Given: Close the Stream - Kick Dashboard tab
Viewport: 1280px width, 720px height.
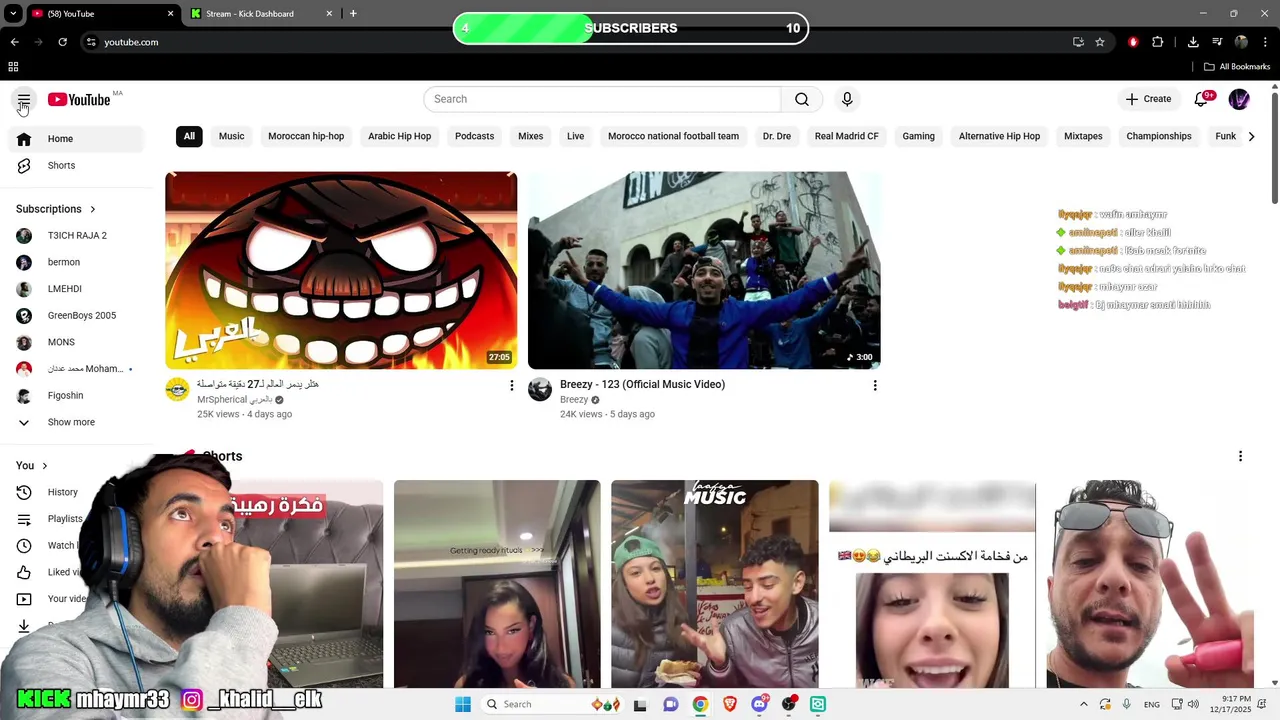Looking at the screenshot, I should click(x=329, y=14).
